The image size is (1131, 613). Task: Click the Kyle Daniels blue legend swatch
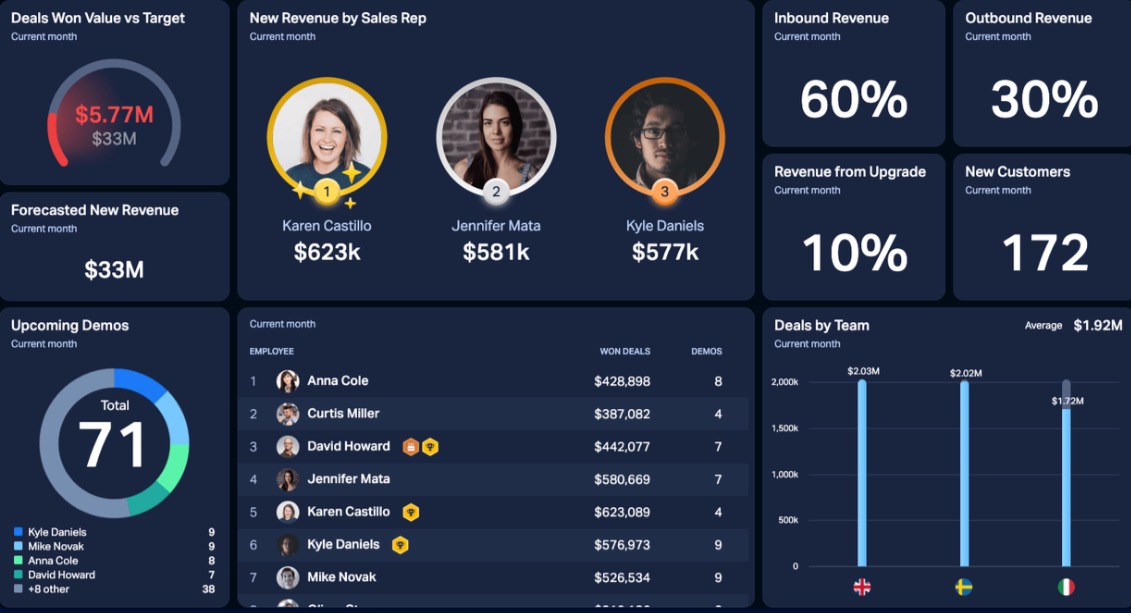(18, 532)
